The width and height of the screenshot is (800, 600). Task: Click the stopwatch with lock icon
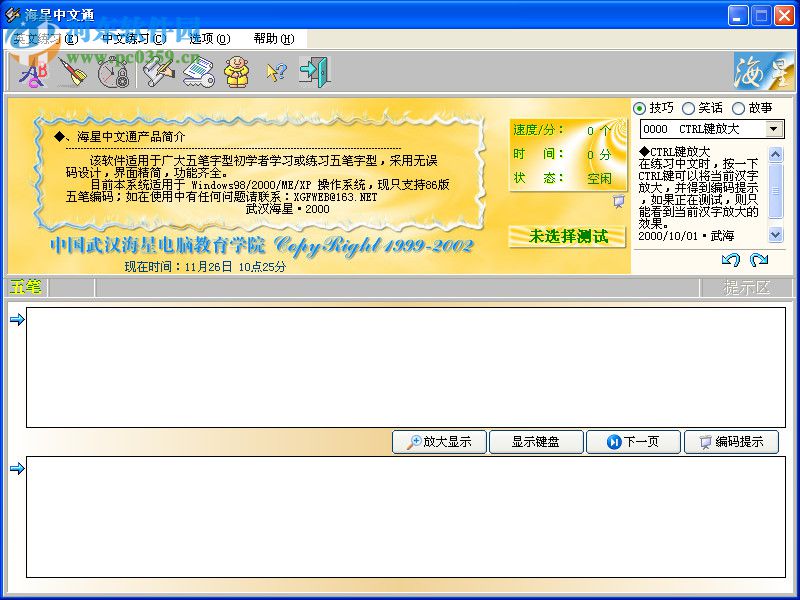[113, 73]
